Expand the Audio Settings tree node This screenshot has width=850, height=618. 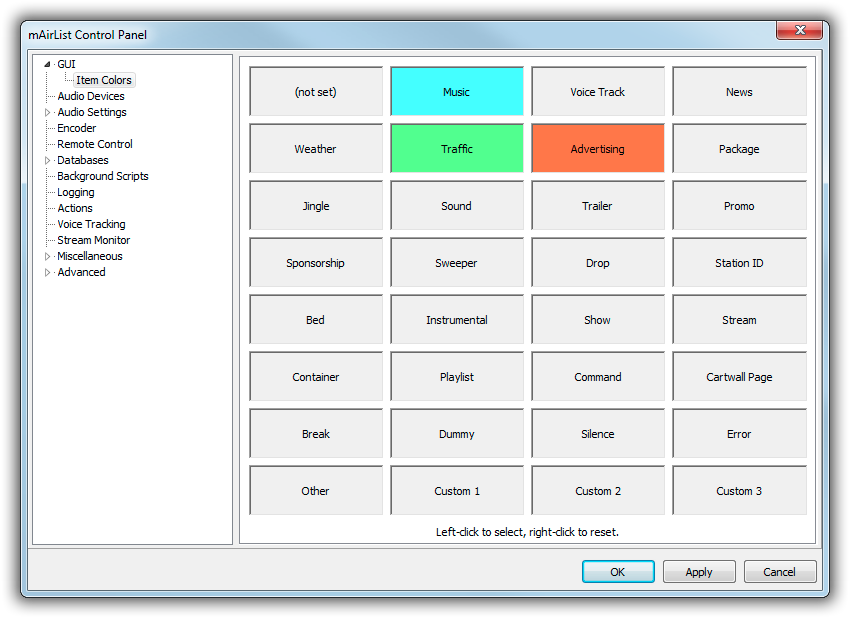pos(47,113)
